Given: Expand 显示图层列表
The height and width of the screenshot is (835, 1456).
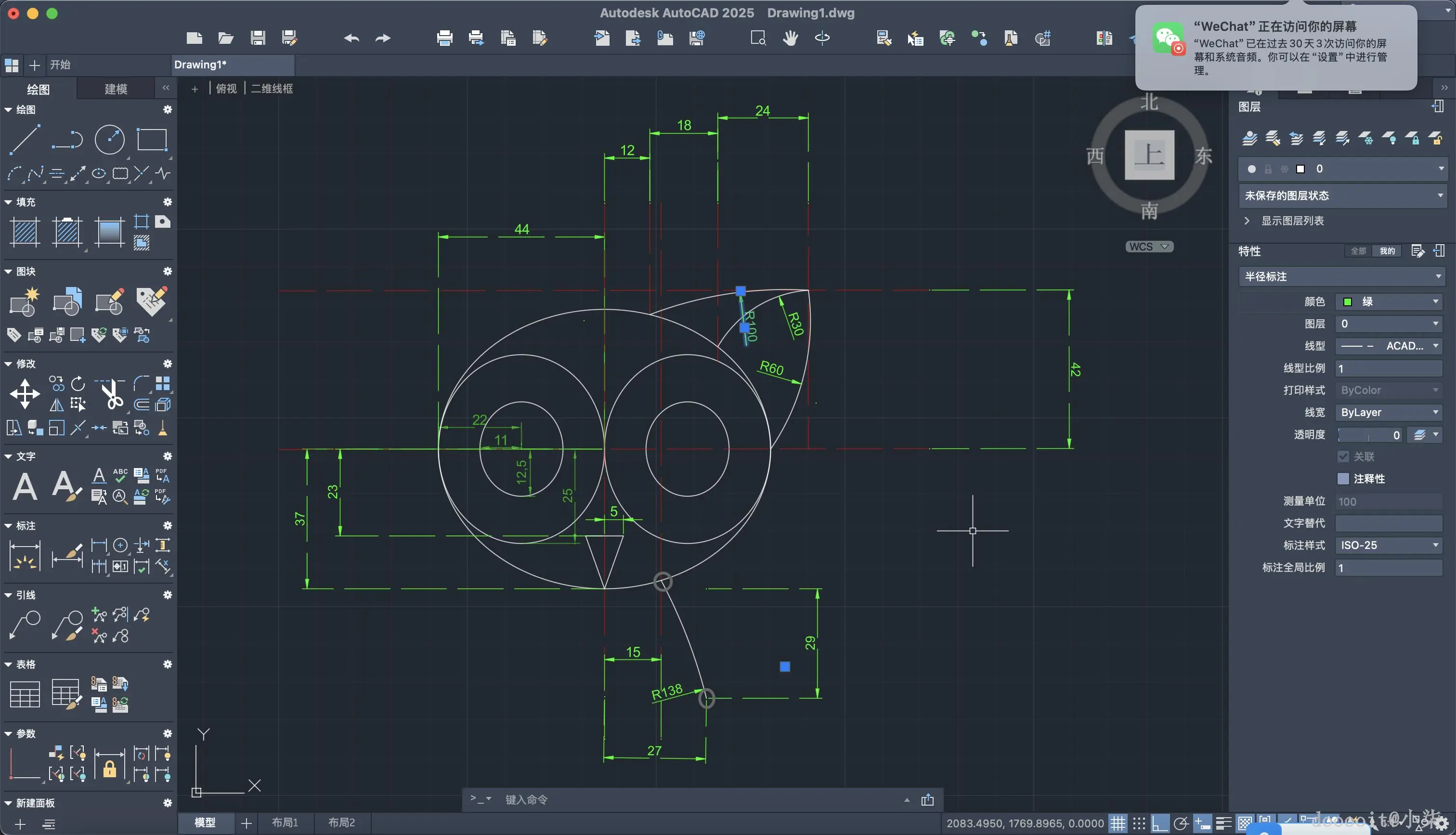Looking at the screenshot, I should pos(1292,221).
